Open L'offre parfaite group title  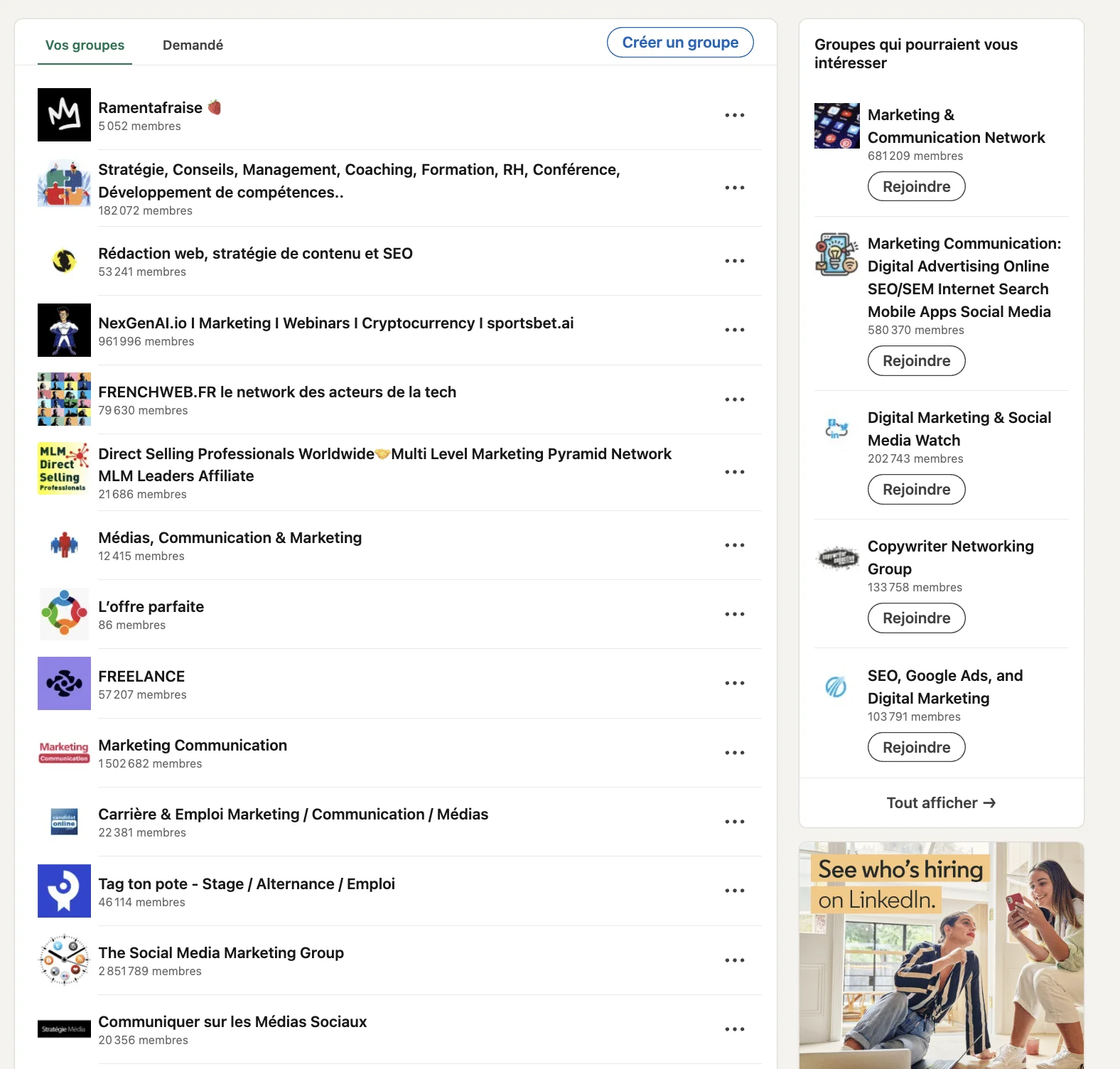[151, 607]
